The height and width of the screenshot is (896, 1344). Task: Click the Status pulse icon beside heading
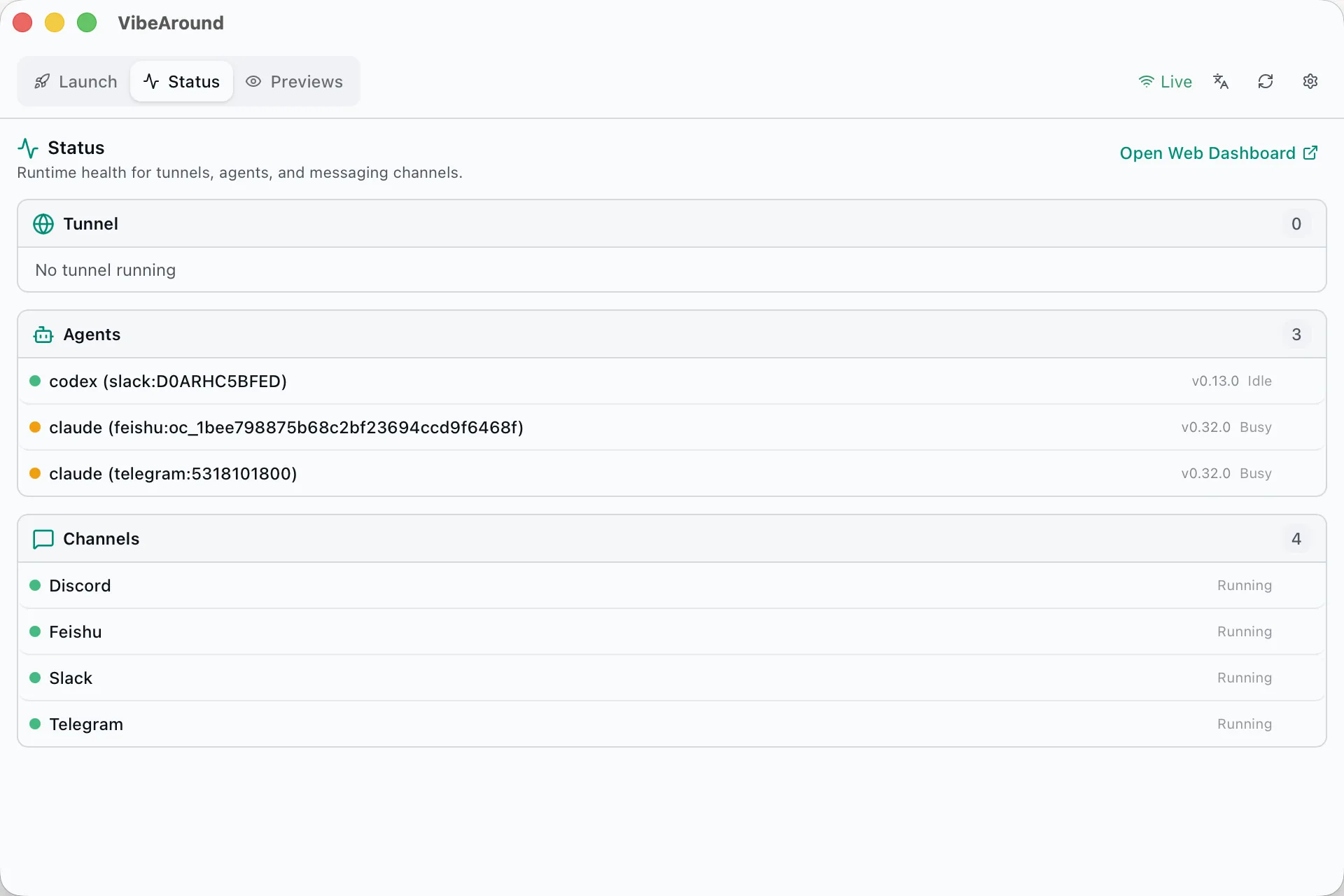(28, 148)
